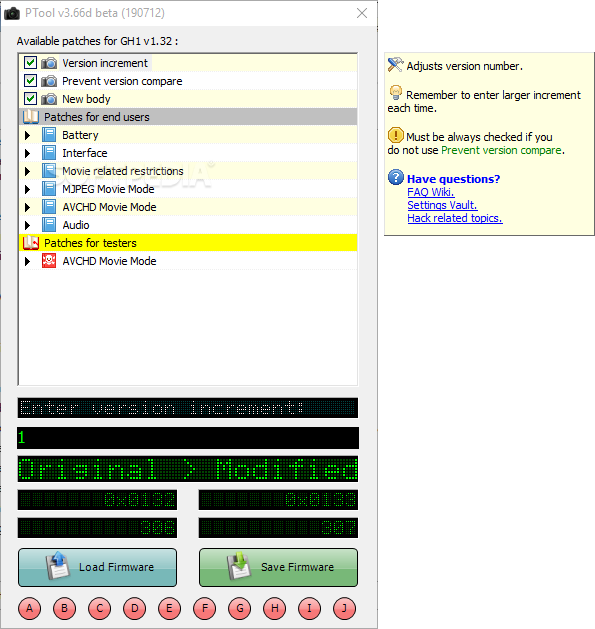Screen dimensions: 595x629
Task: Click the PTool camera icon in title bar
Action: coord(12,13)
